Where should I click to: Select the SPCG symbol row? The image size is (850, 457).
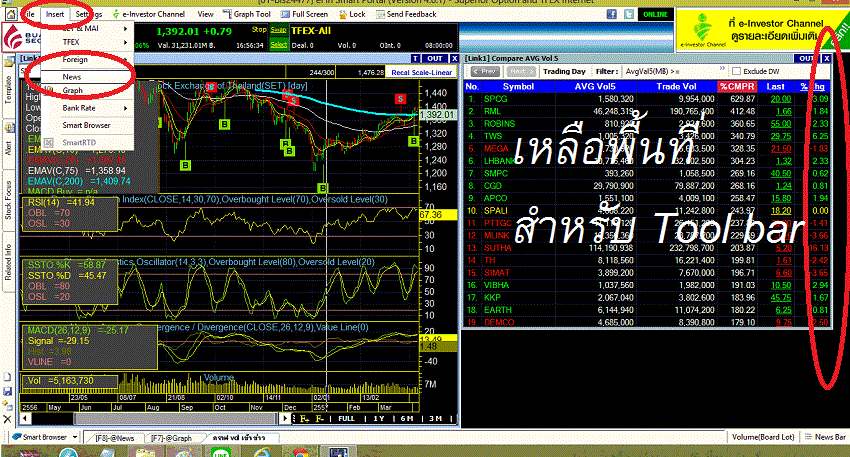tap(648, 99)
